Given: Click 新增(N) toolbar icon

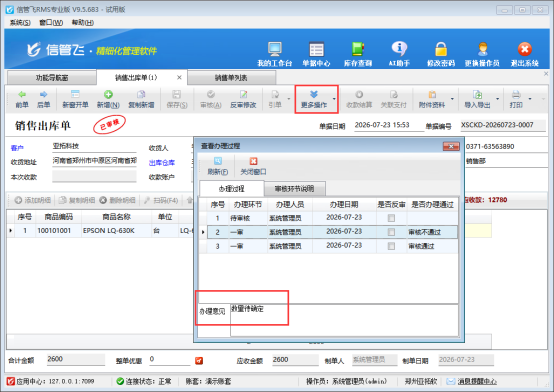Looking at the screenshot, I should pos(108,99).
